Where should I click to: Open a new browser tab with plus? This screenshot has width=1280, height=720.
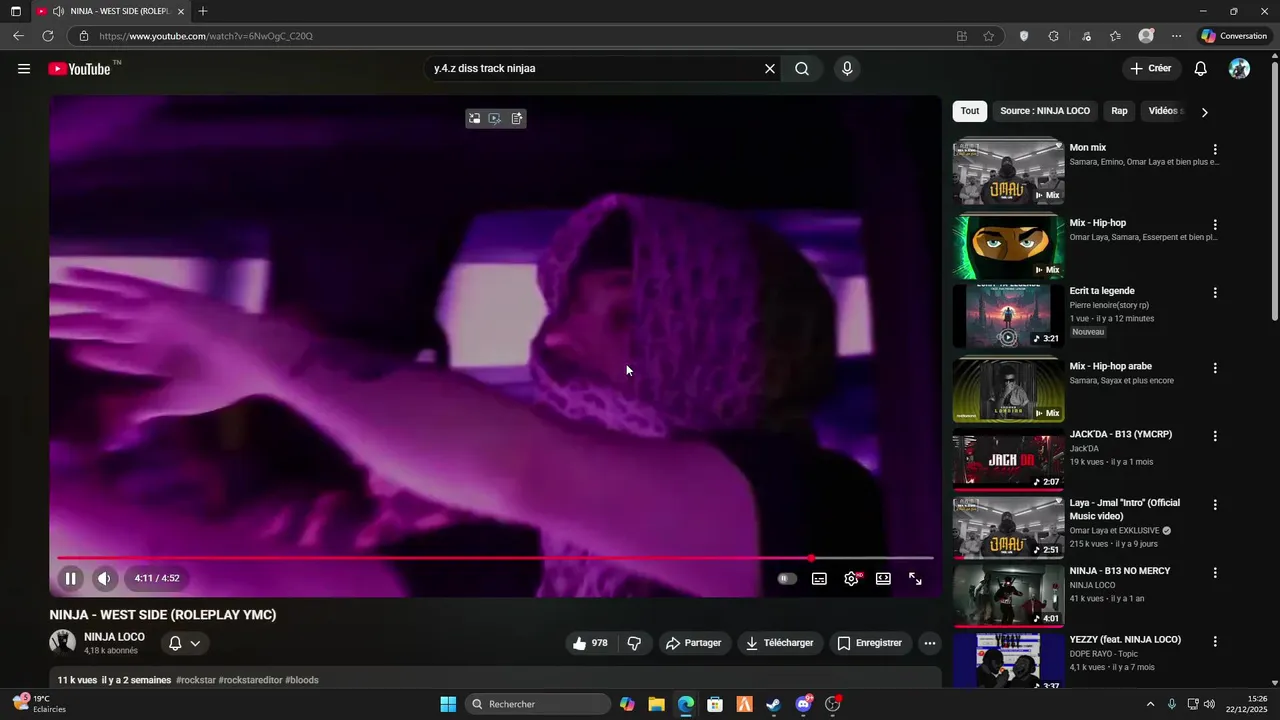(x=203, y=11)
